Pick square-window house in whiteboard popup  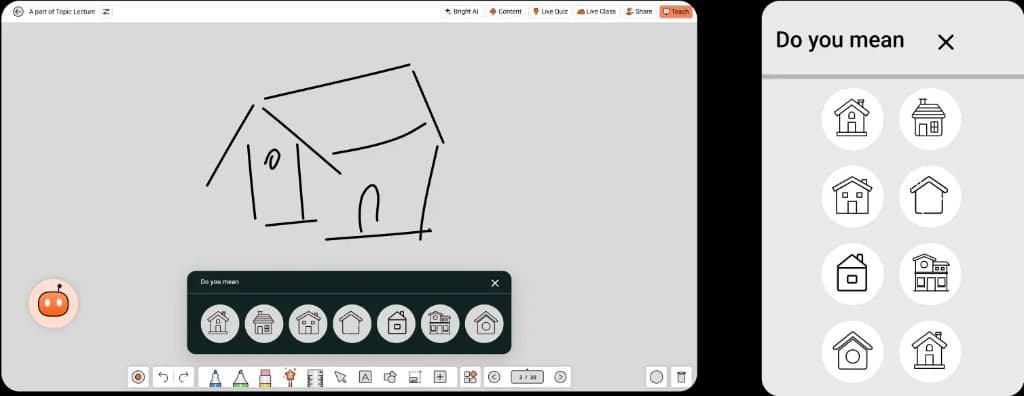[x=396, y=323]
